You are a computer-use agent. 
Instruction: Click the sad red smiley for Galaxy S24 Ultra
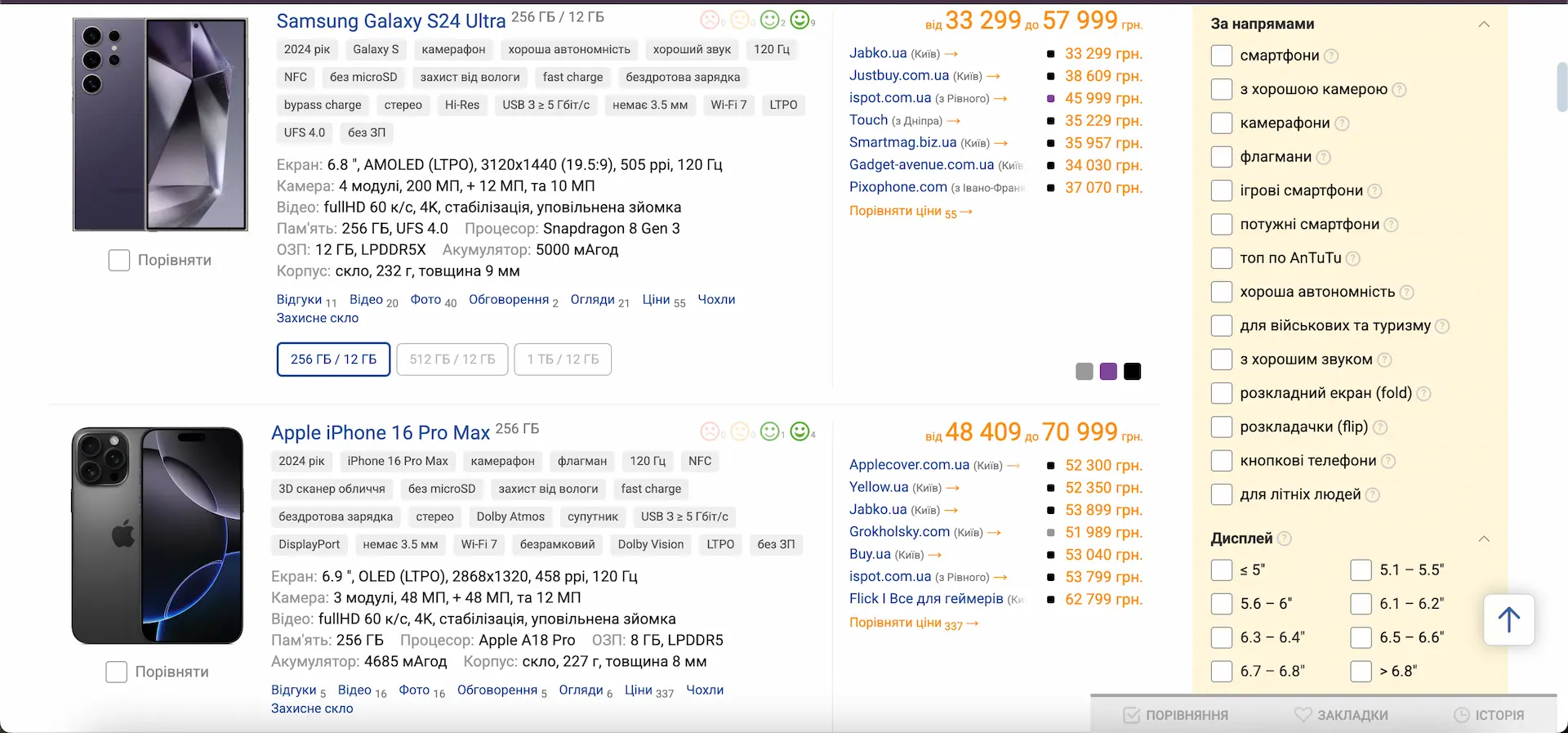click(x=710, y=19)
